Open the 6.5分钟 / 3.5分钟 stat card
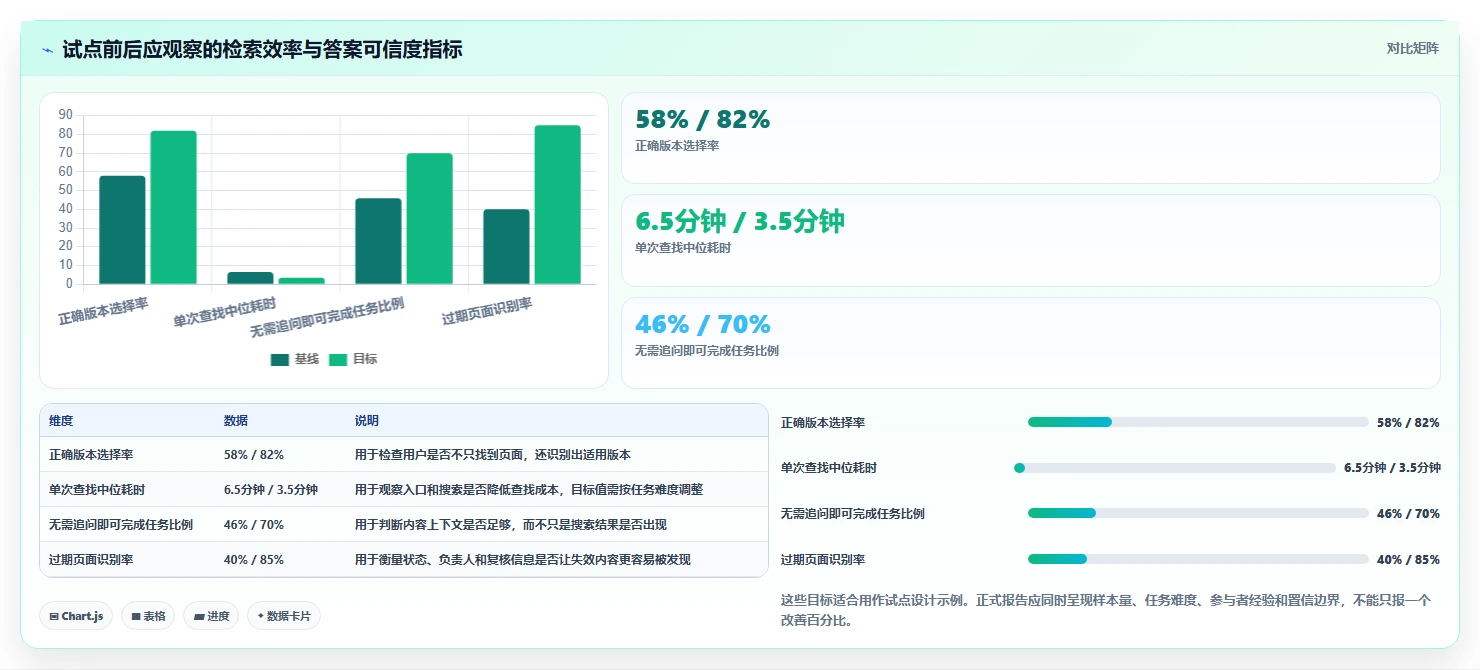 [1030, 240]
